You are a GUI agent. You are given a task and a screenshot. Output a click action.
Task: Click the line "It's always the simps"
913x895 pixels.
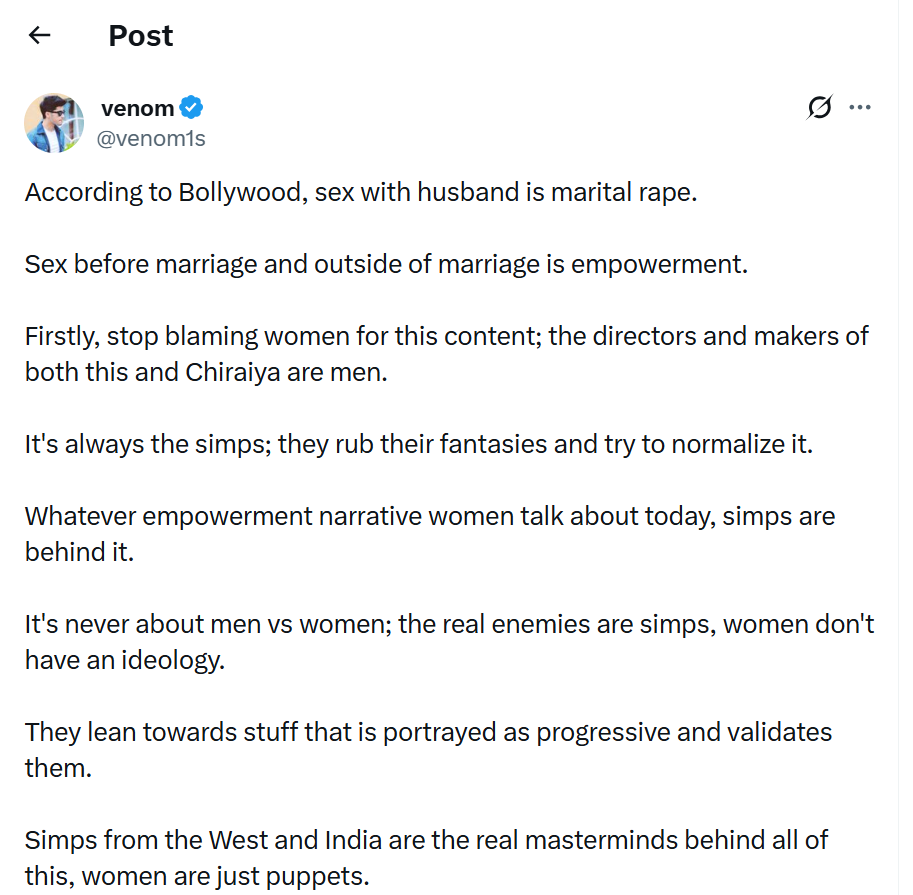point(418,443)
